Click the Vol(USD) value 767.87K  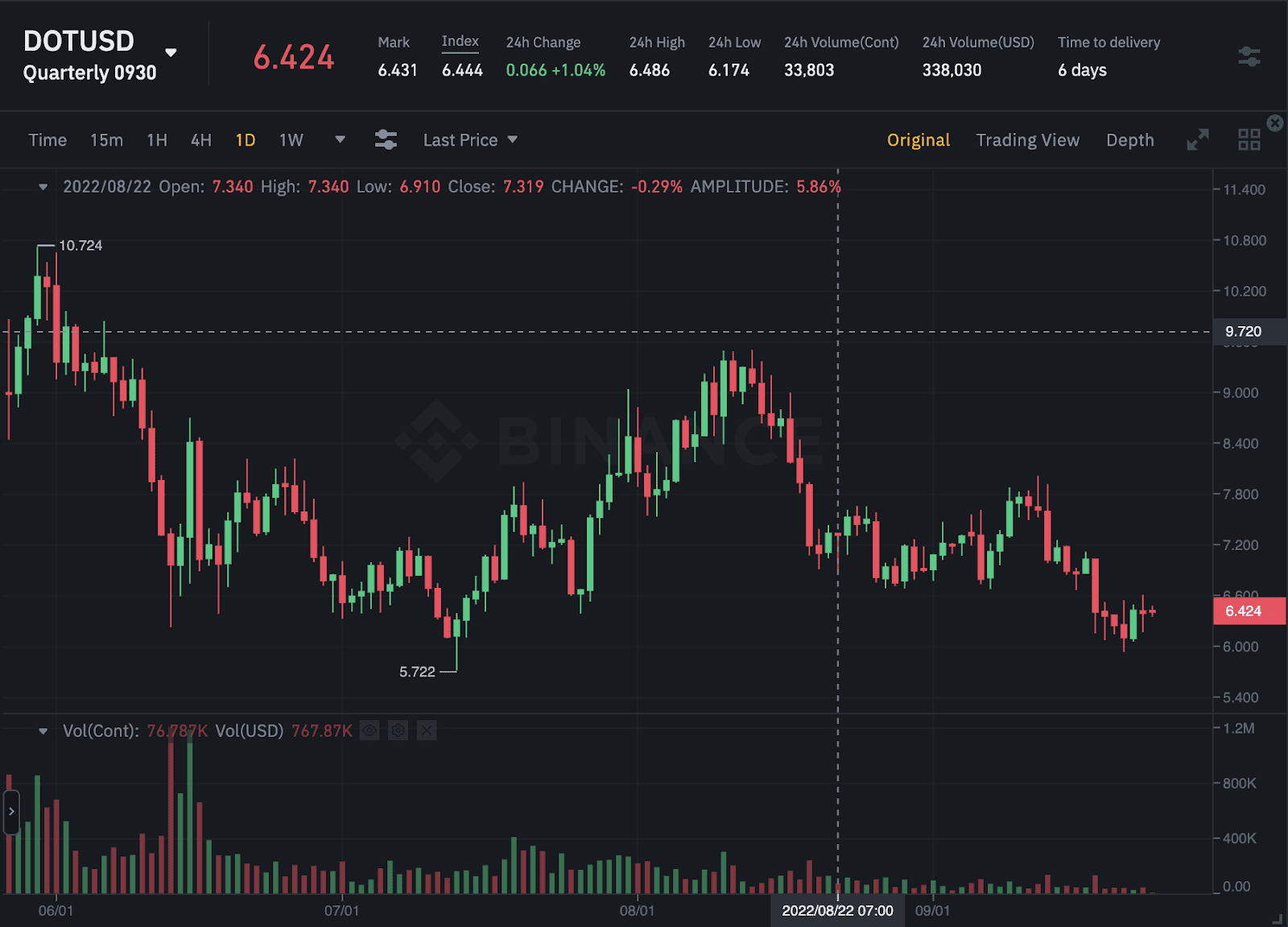click(322, 731)
